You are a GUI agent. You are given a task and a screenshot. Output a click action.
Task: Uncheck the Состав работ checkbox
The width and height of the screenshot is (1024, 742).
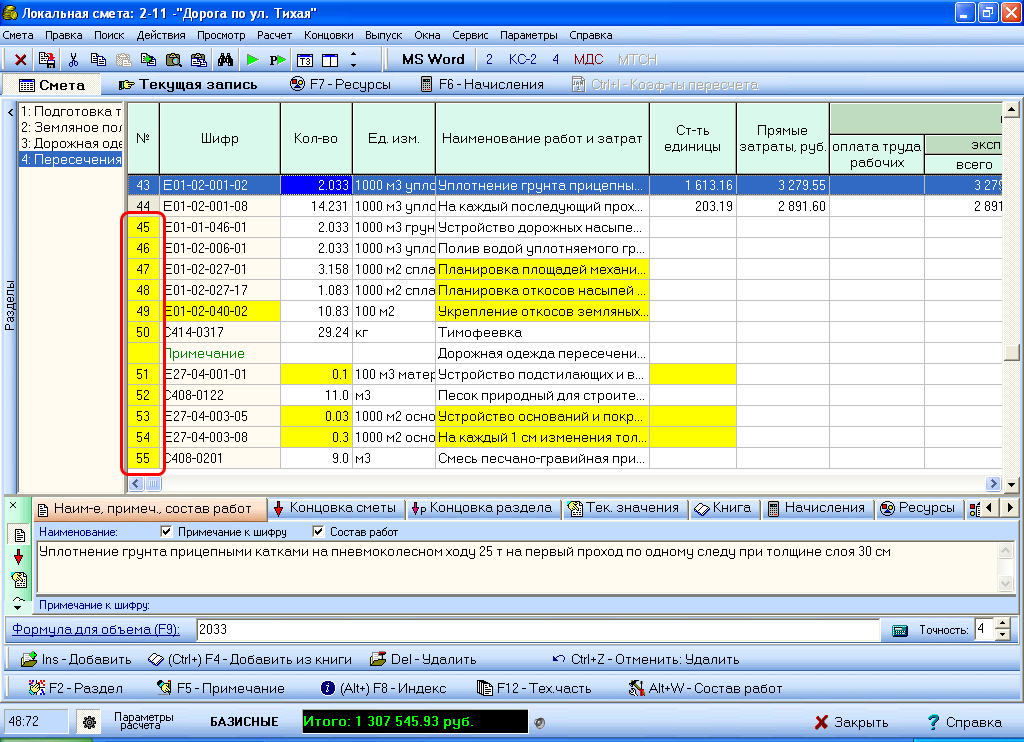[x=319, y=532]
